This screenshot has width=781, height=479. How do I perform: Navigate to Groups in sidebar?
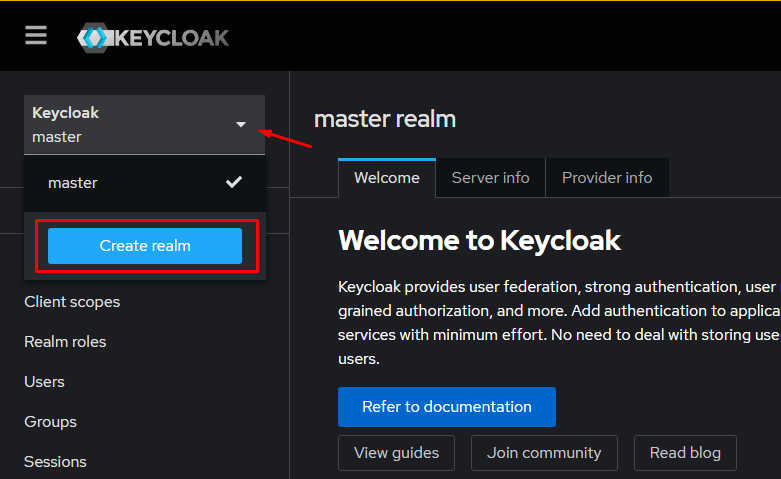(50, 421)
